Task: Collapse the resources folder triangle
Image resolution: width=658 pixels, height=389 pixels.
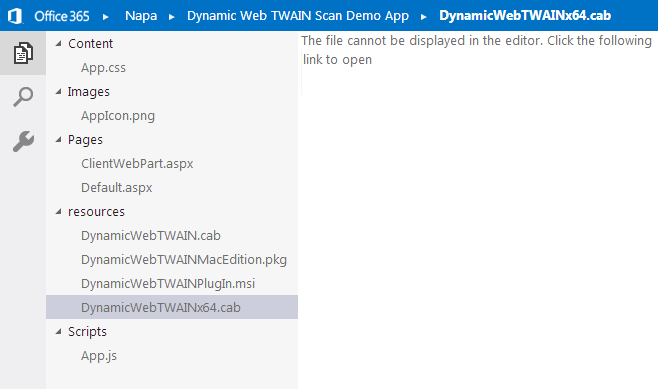Action: point(58,211)
